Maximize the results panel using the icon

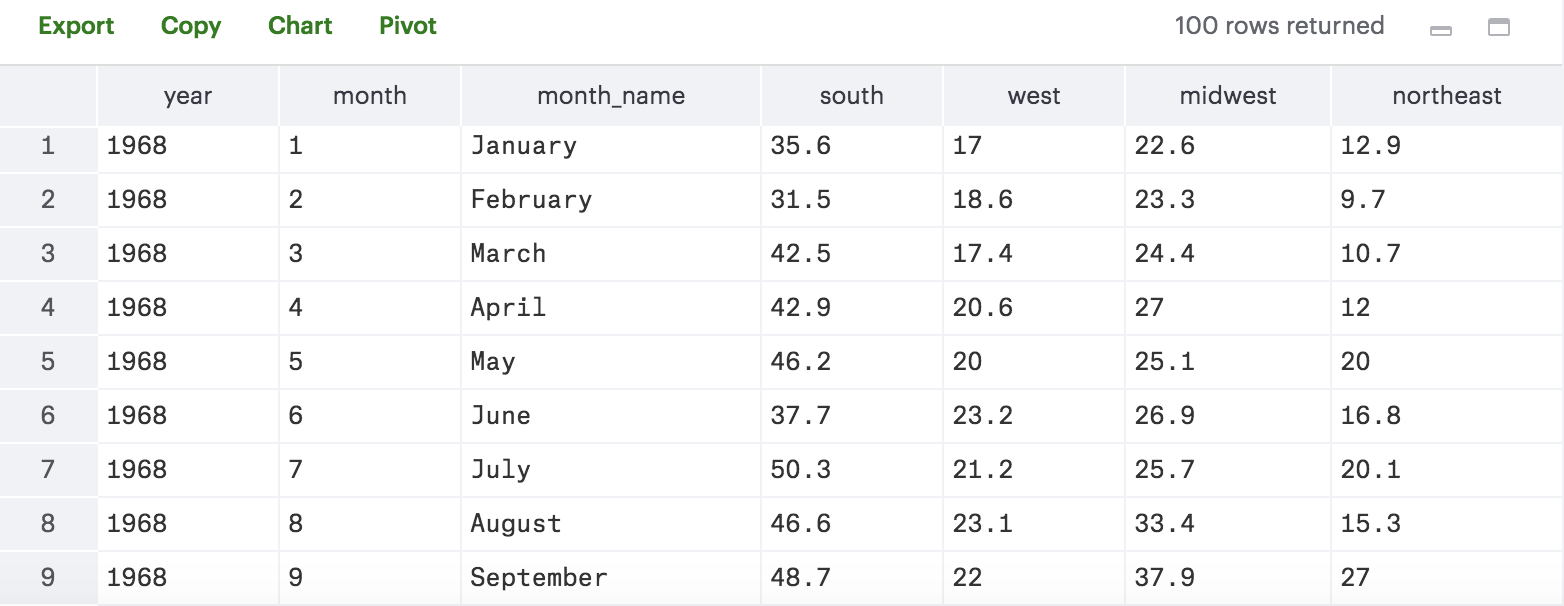click(x=1499, y=28)
